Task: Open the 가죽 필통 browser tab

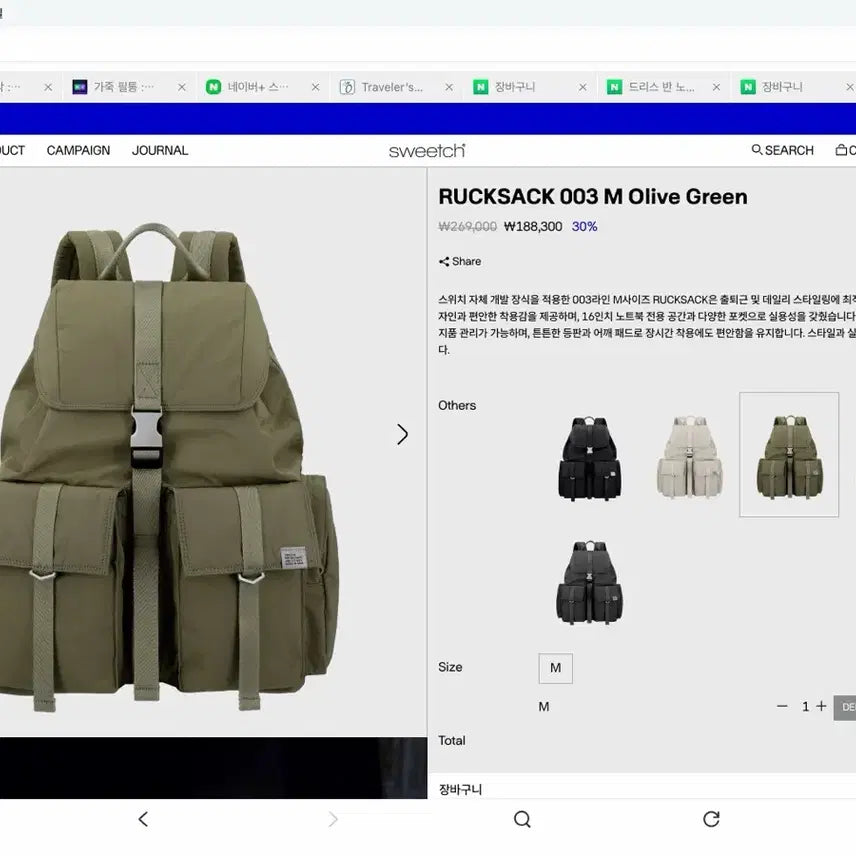Action: (x=129, y=87)
